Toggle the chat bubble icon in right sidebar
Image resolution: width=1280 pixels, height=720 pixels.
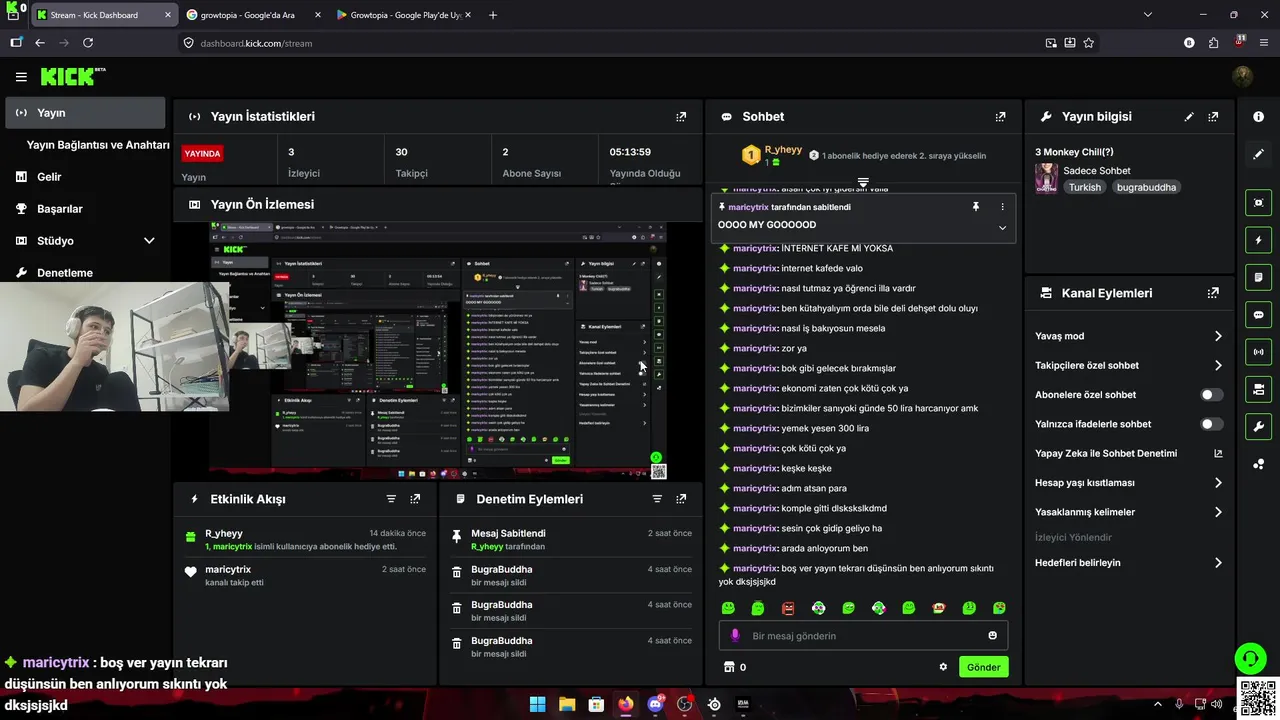1258,314
